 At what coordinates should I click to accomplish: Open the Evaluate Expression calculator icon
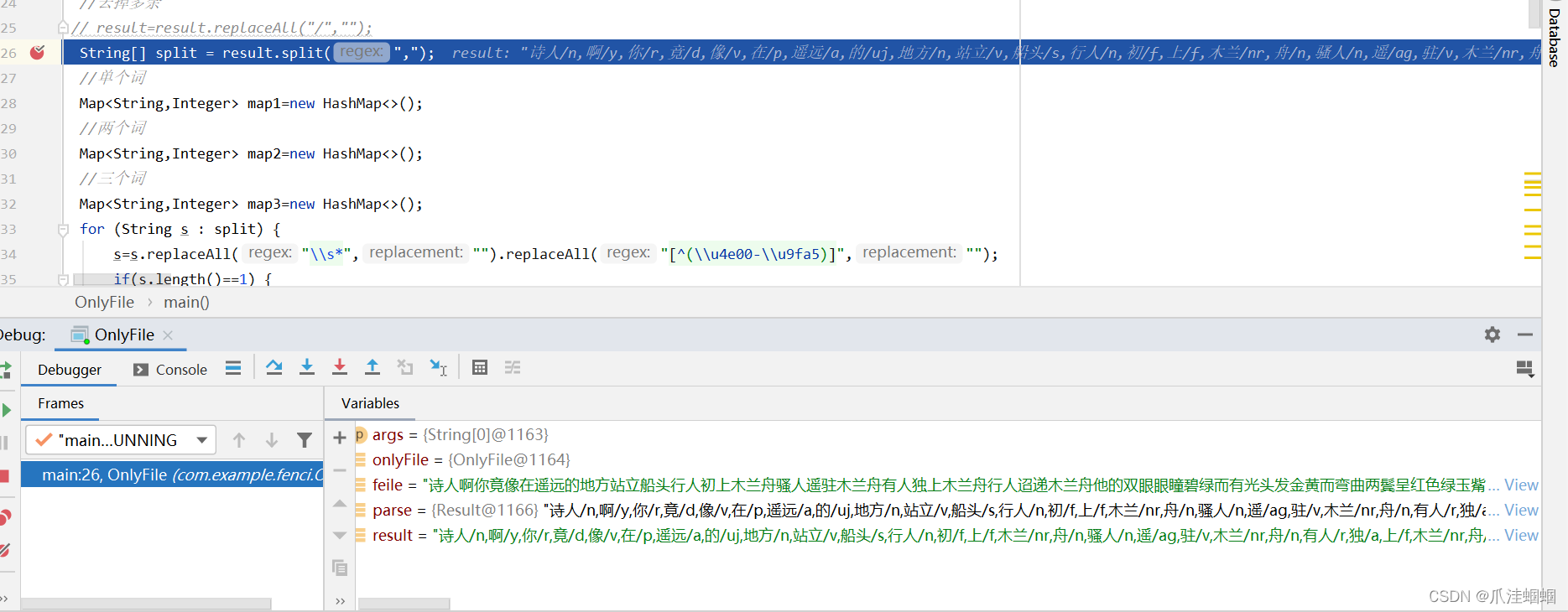[480, 368]
